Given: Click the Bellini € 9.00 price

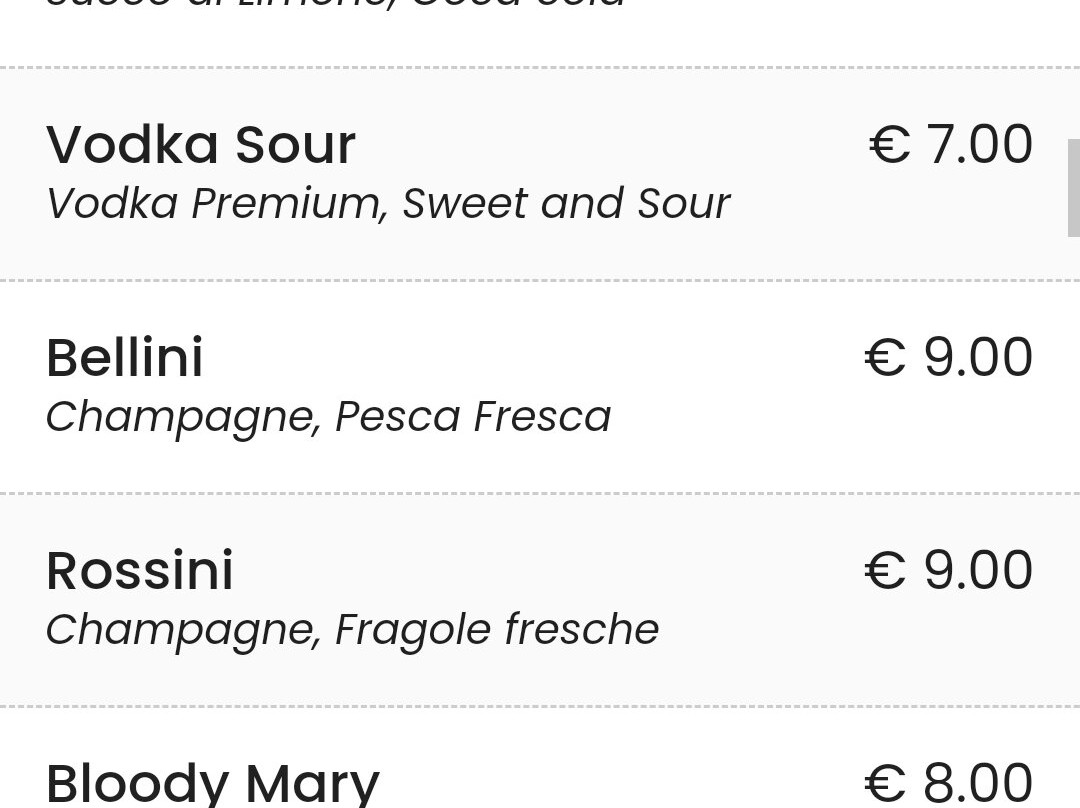Looking at the screenshot, I should point(948,357).
